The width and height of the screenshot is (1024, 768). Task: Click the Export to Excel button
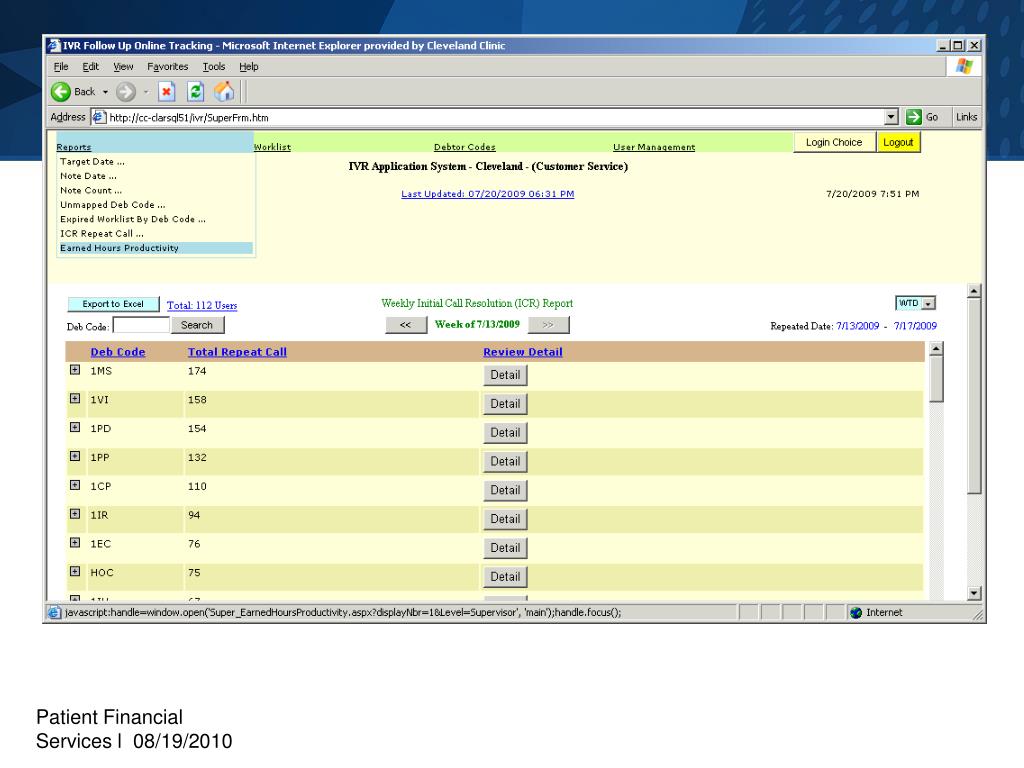pos(113,304)
